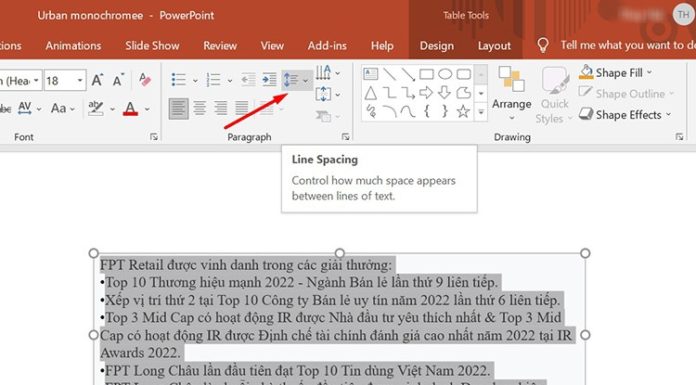Viewport: 696px width, 385px height.
Task: Switch to the Animations tab
Action: coord(73,46)
